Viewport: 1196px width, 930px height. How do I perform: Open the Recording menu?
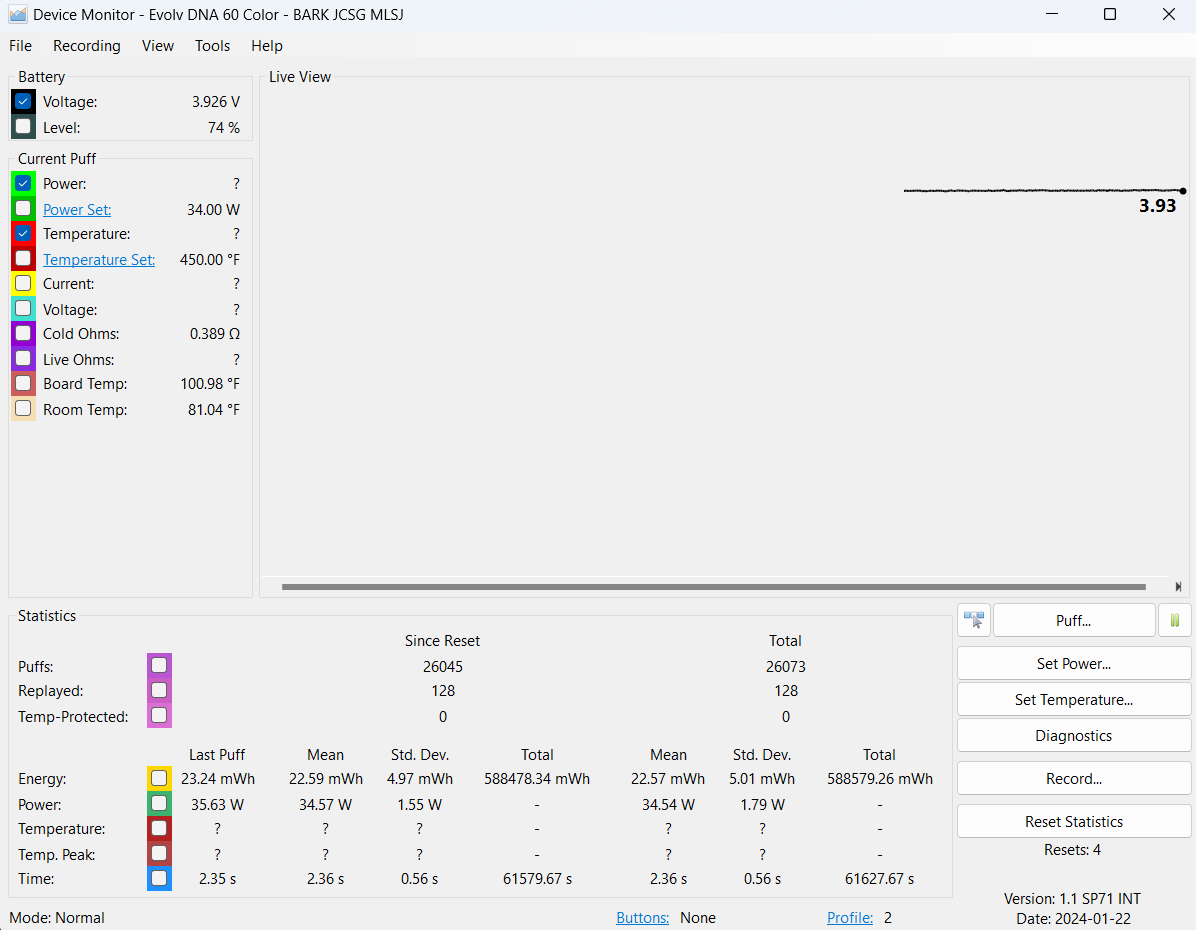click(86, 46)
